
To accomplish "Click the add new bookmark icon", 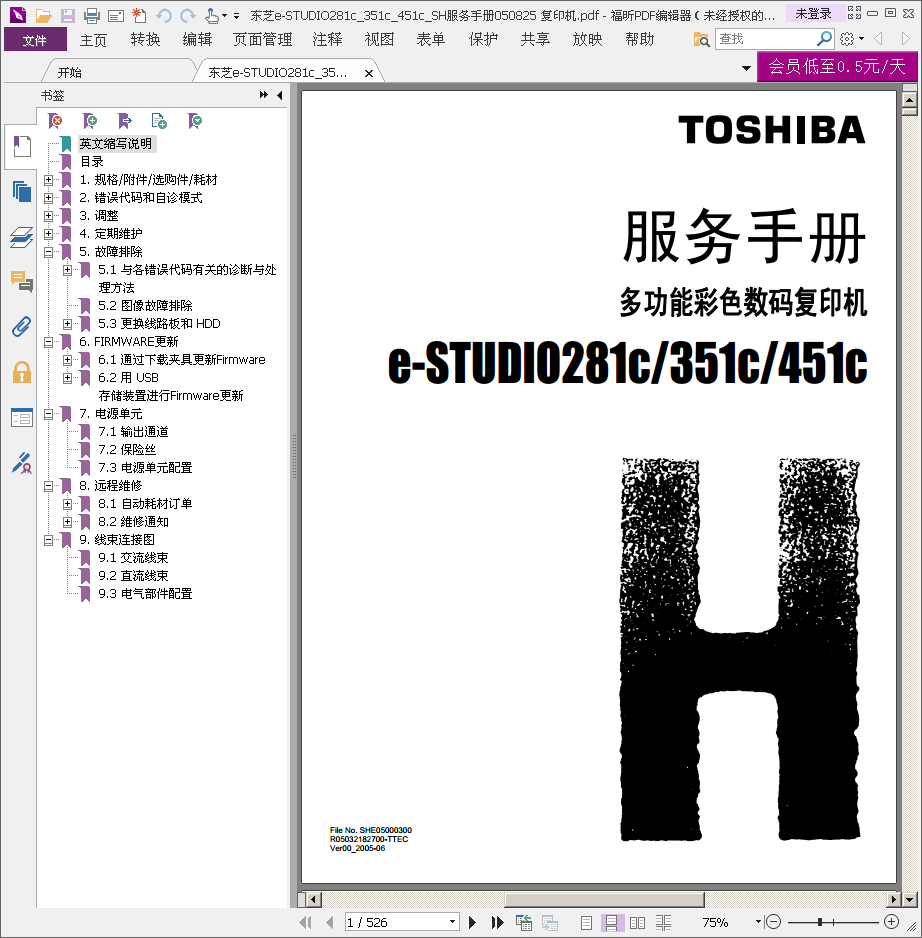I will (x=90, y=121).
